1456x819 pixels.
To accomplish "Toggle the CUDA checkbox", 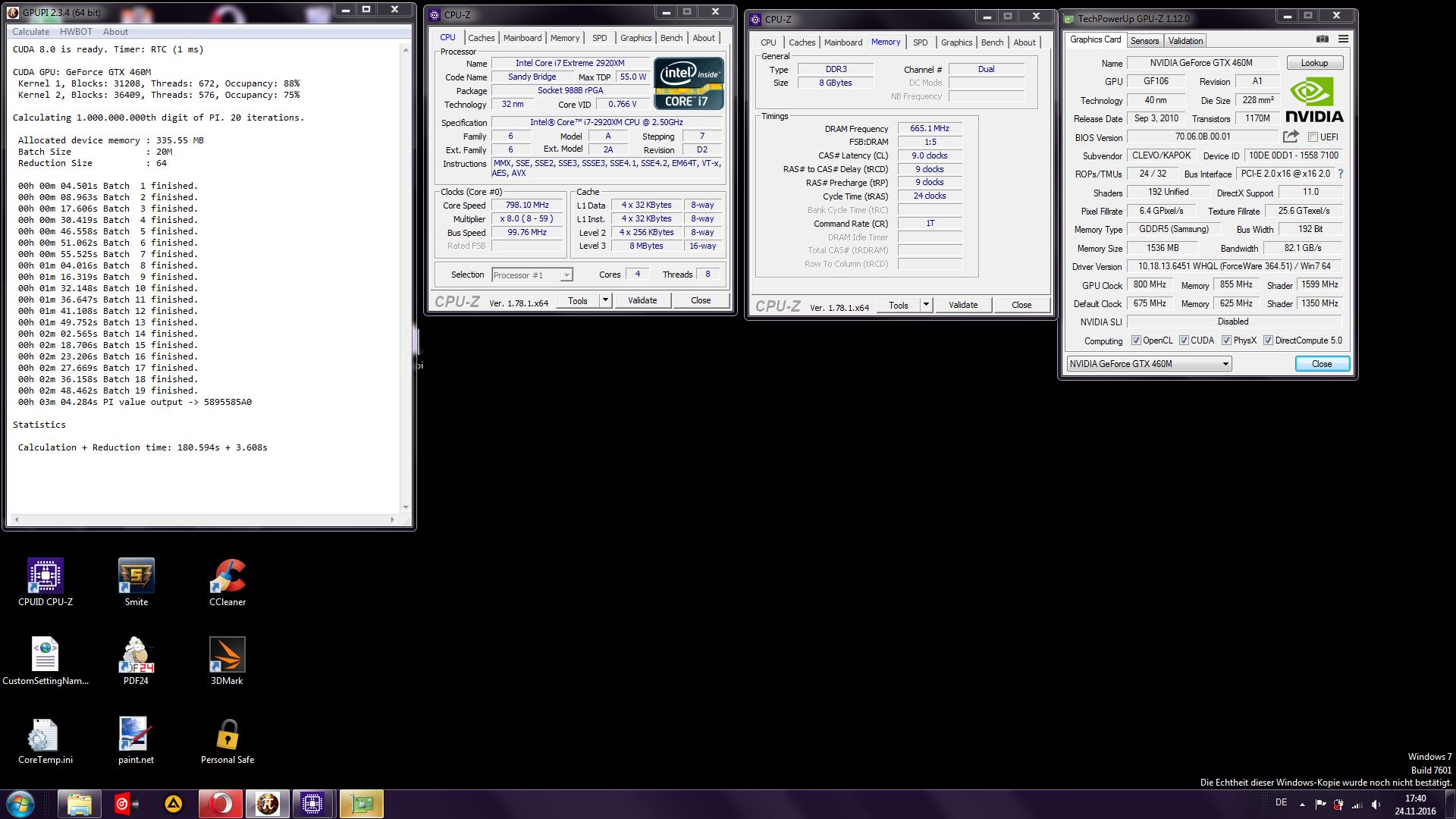I will [1183, 340].
